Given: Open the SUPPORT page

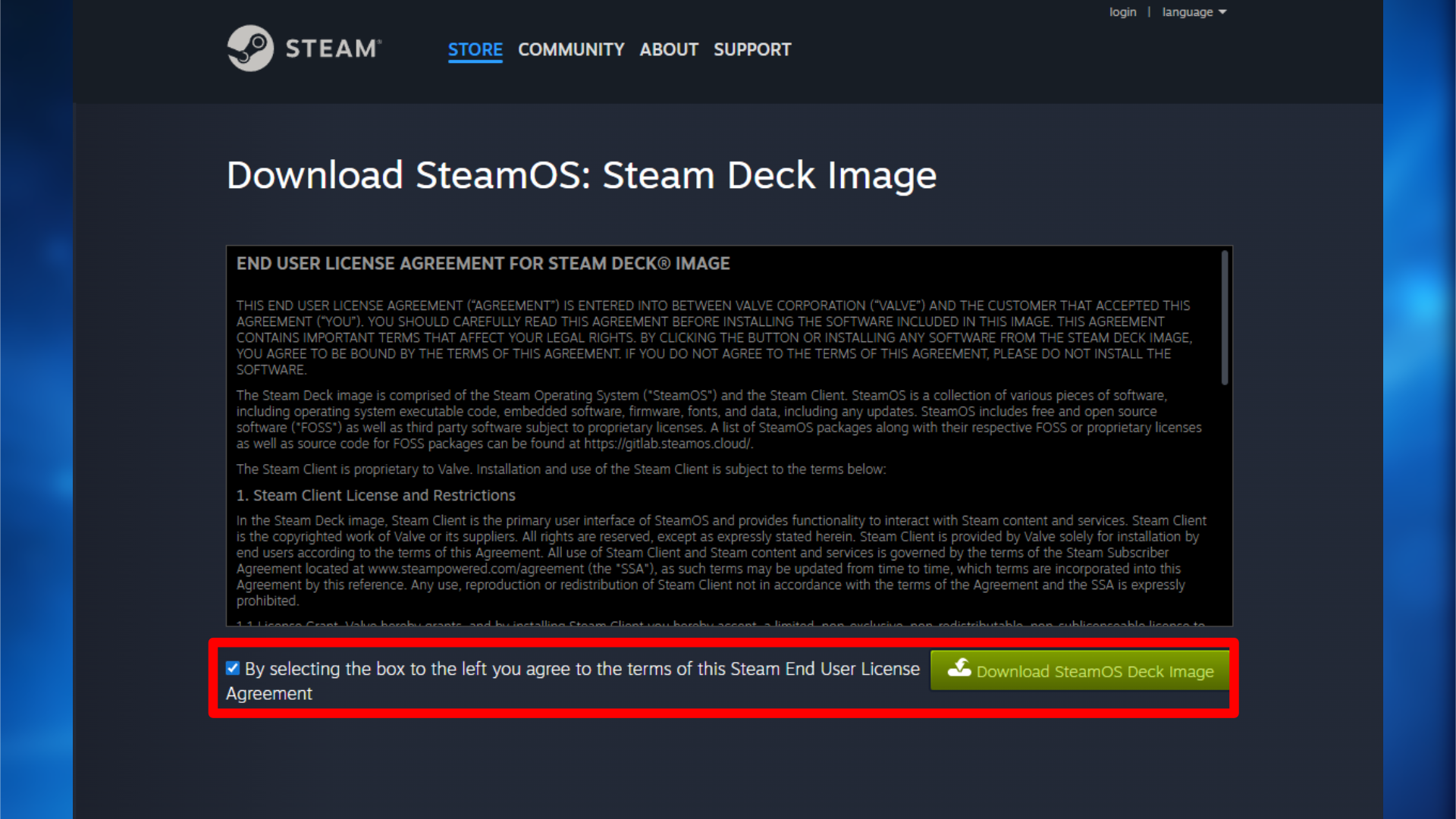Looking at the screenshot, I should click(x=752, y=50).
